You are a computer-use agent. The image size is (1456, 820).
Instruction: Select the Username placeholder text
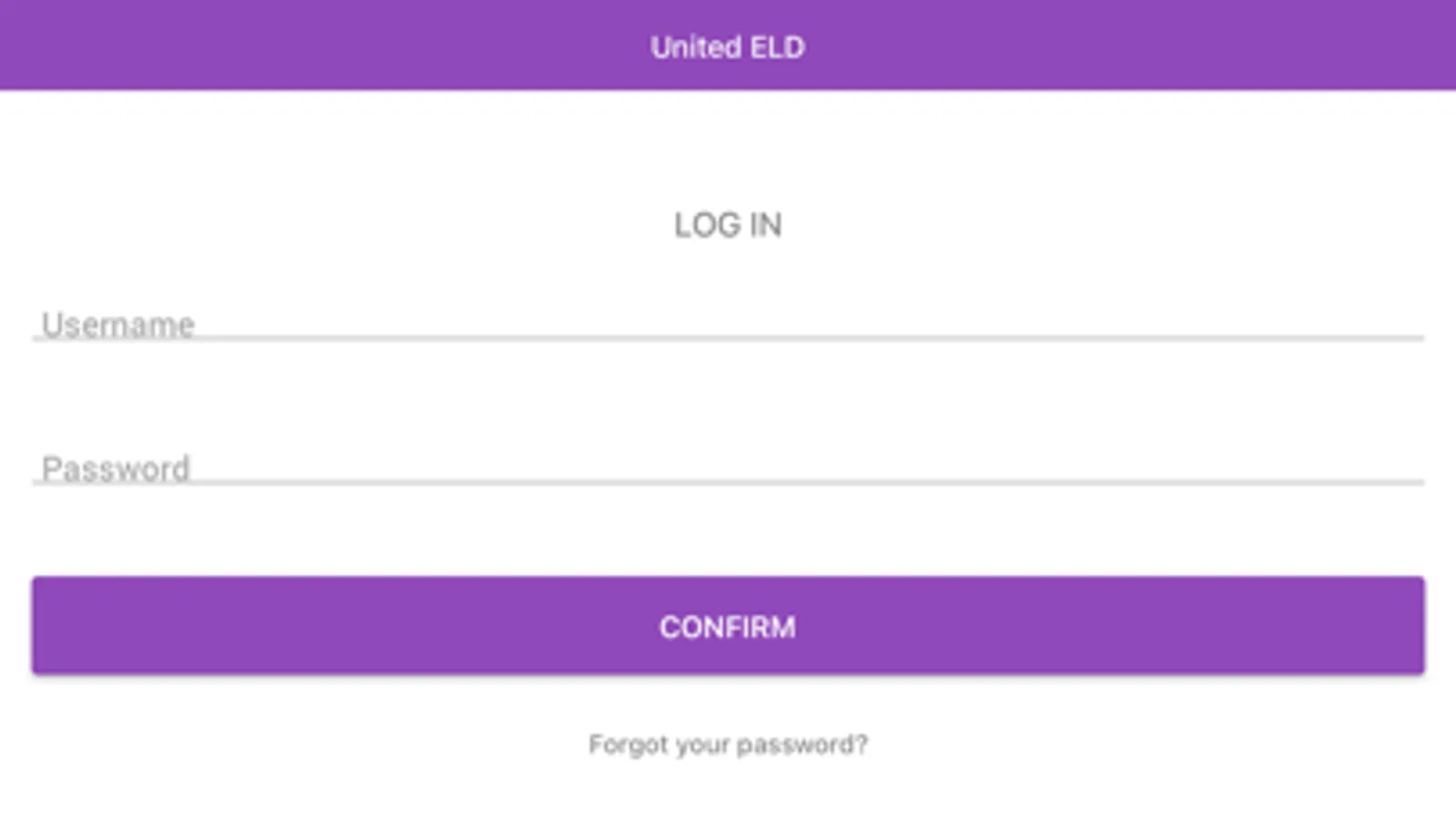118,324
